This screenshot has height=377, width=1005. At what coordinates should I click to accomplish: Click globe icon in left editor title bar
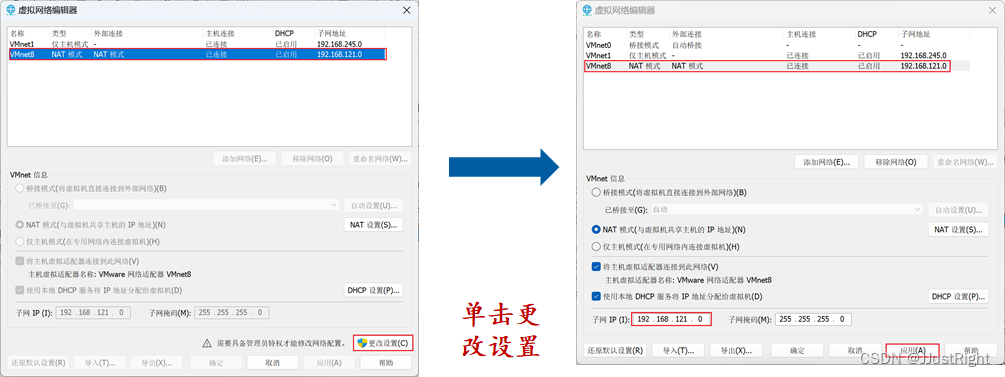10,10
